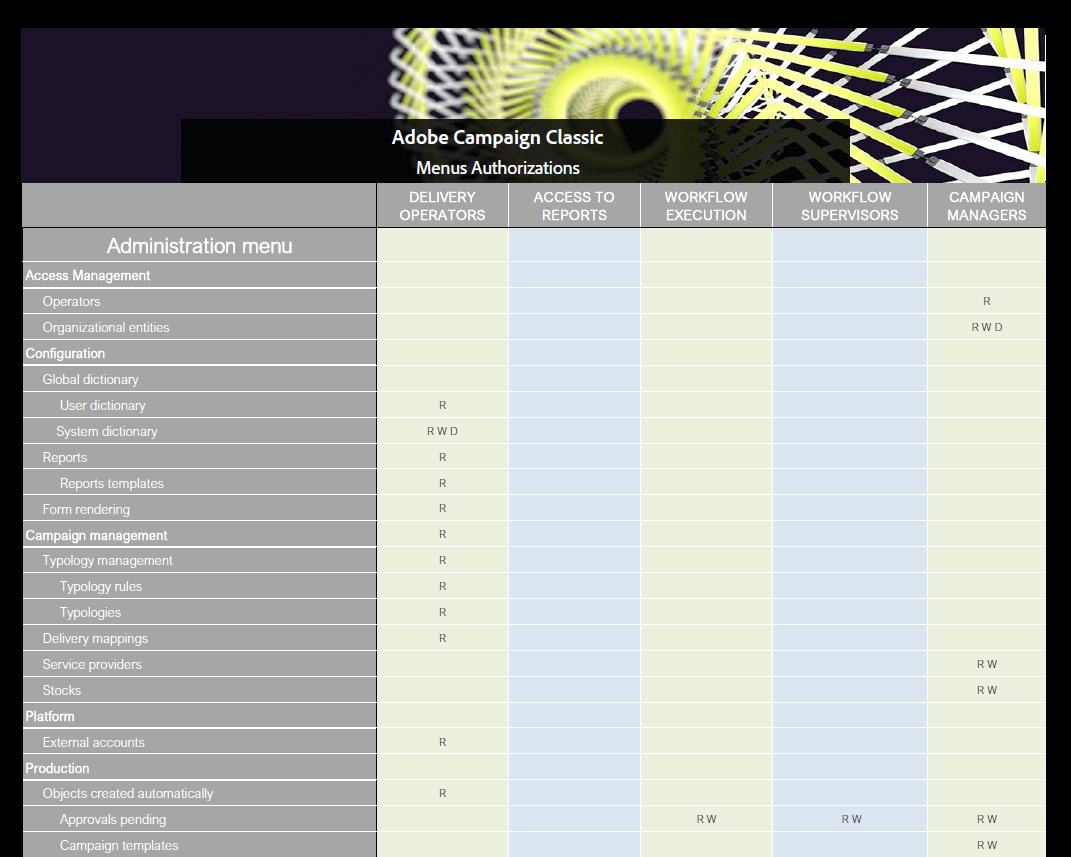This screenshot has width=1071, height=857.
Task: Click the R cell in Delivery mappings row
Action: tap(443, 638)
